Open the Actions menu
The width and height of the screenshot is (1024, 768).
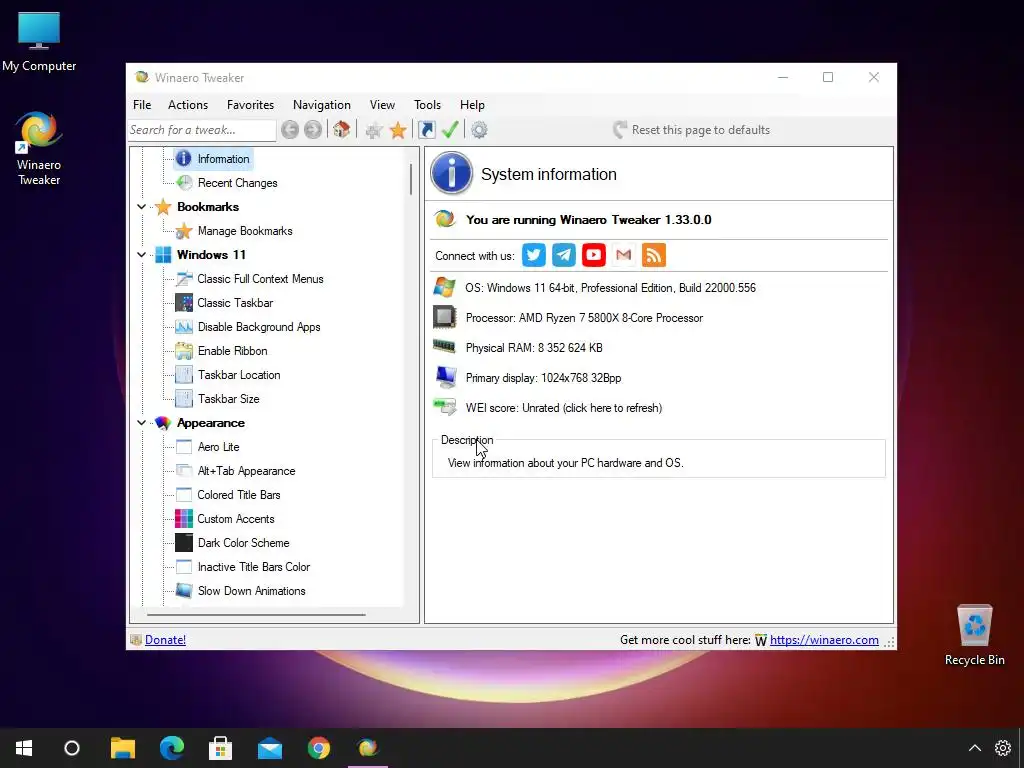(188, 104)
